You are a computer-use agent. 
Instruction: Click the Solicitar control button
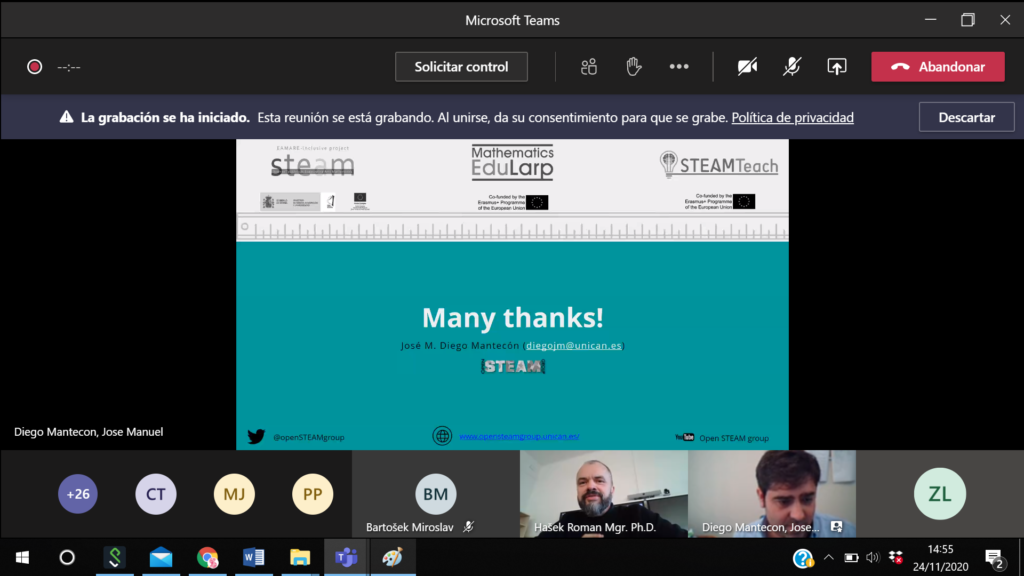(x=461, y=67)
